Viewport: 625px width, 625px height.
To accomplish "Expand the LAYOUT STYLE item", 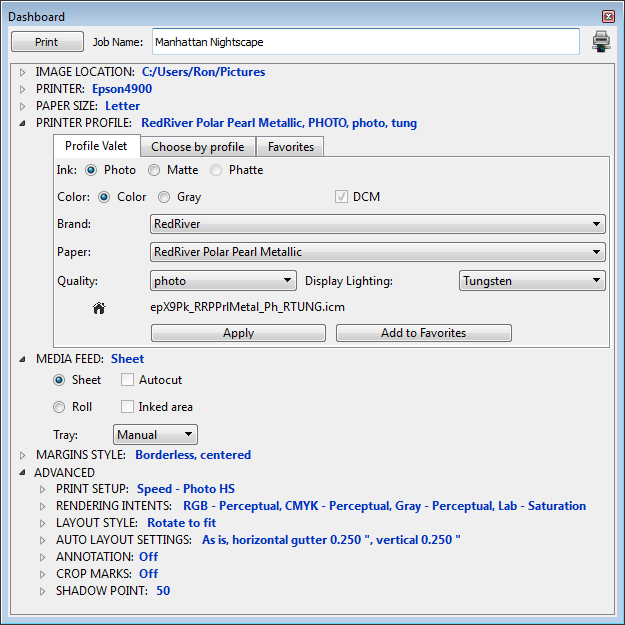I will pyautogui.click(x=42, y=523).
